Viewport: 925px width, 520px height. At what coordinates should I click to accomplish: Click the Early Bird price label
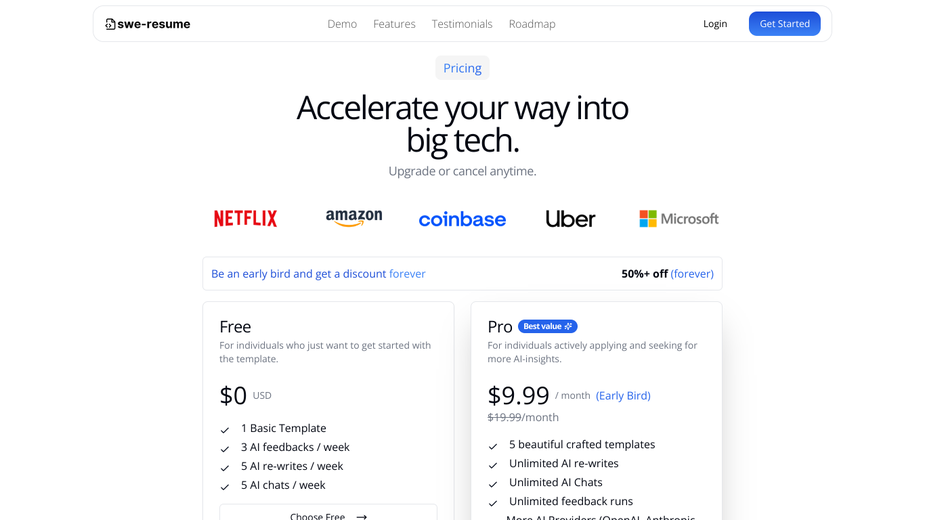[x=623, y=395]
